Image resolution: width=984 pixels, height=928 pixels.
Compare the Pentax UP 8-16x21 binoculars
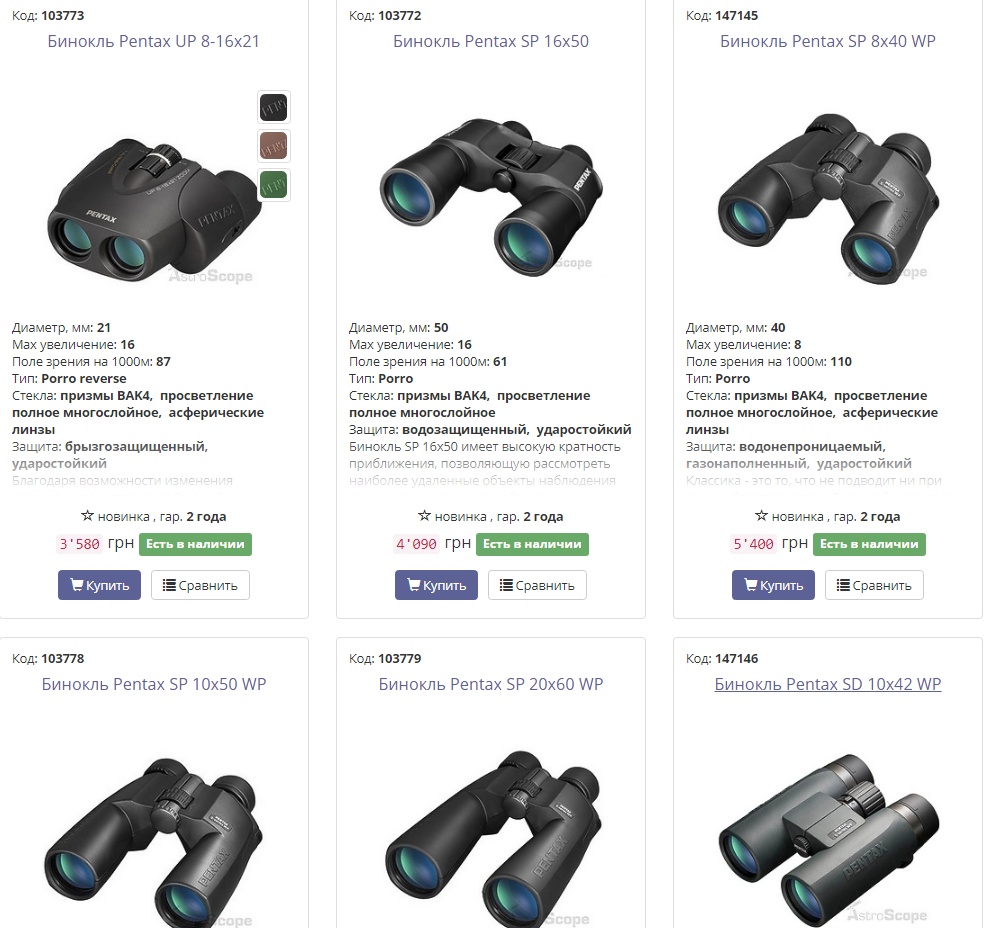pyautogui.click(x=200, y=585)
